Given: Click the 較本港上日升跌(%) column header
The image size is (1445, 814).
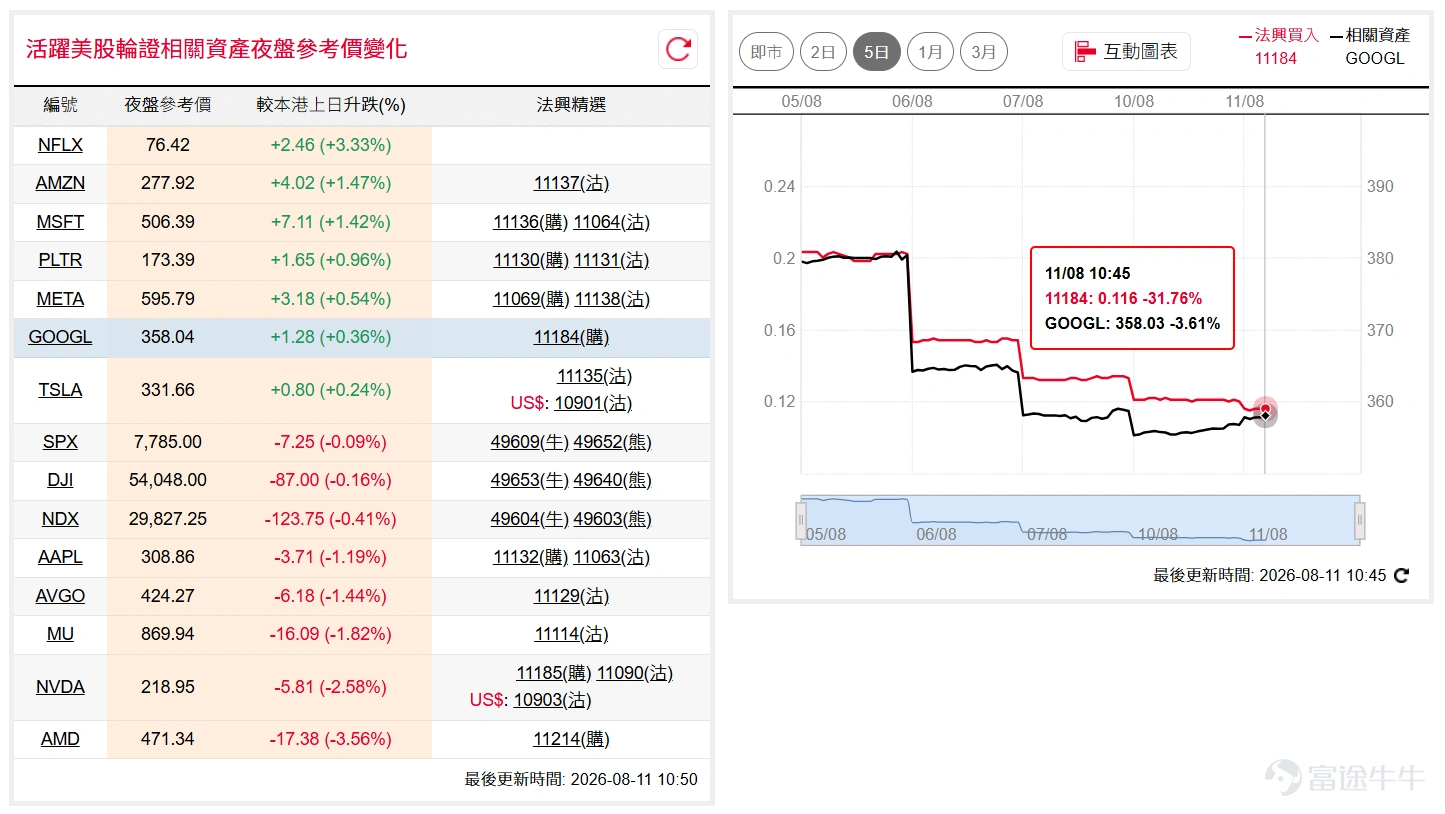Looking at the screenshot, I should [x=331, y=105].
